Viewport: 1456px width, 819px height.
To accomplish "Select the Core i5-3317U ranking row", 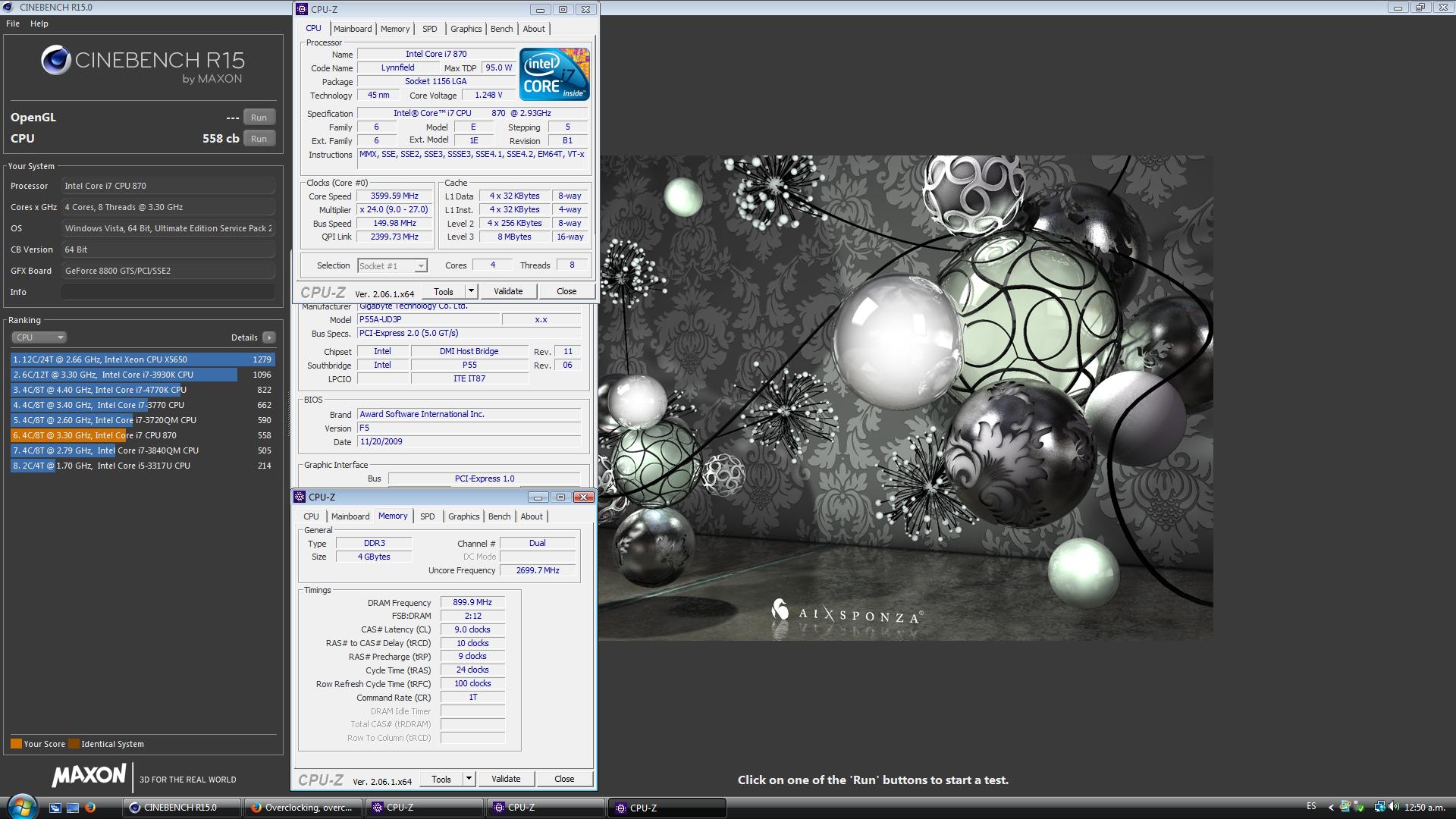I will click(x=143, y=466).
